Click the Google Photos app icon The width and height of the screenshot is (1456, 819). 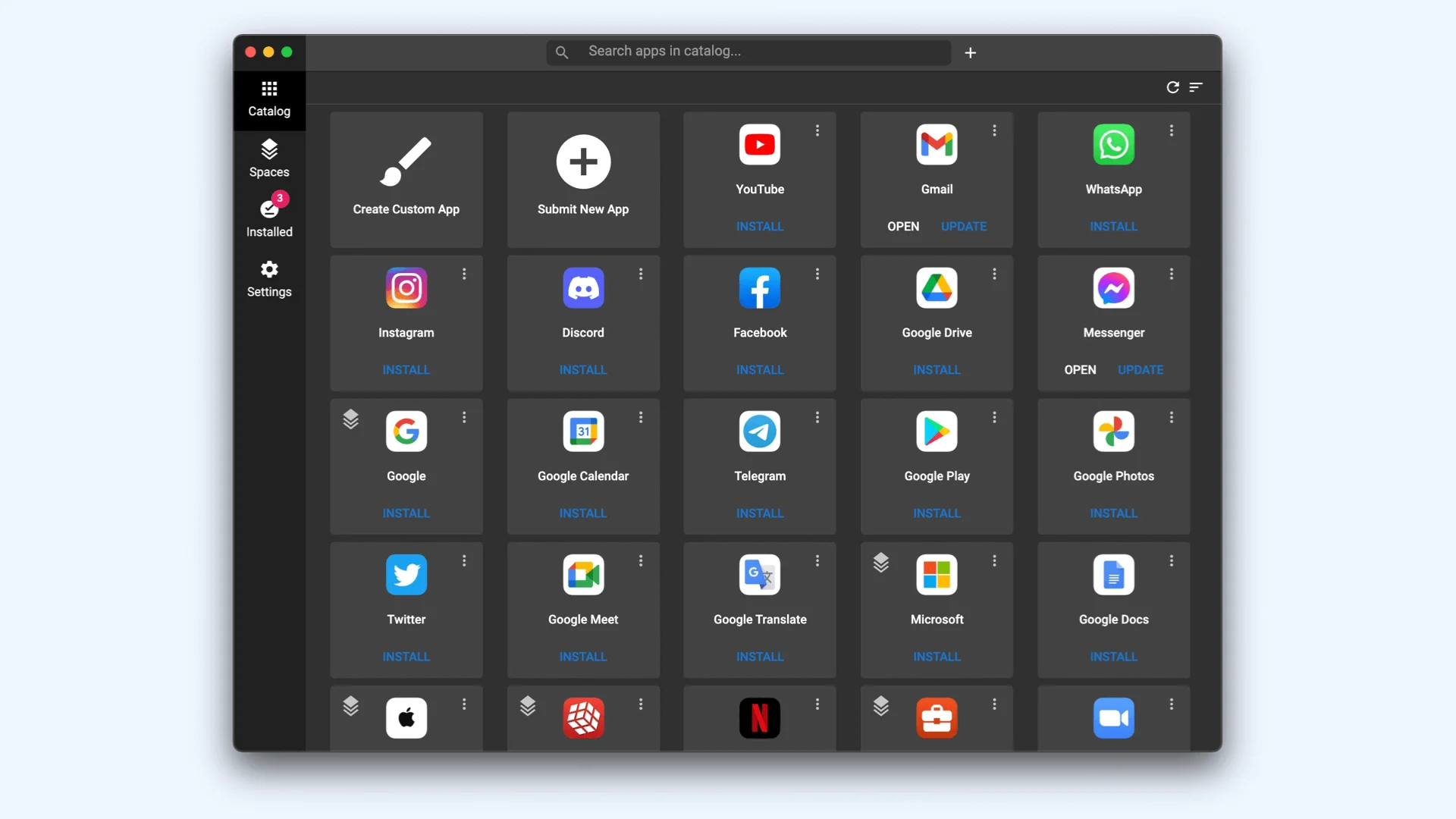pyautogui.click(x=1113, y=431)
